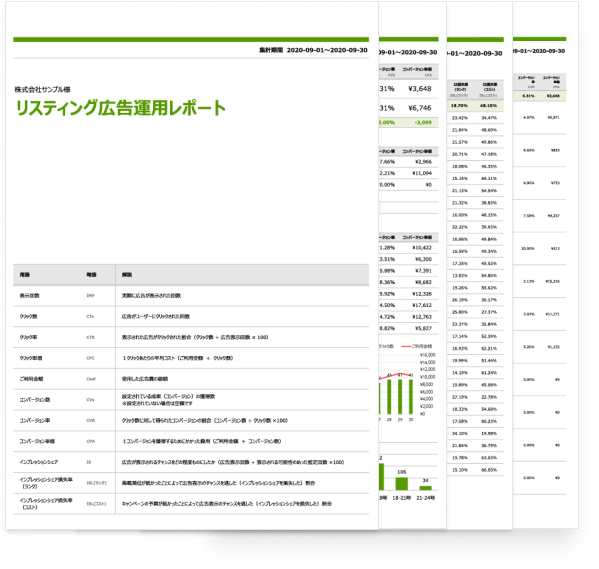Click the CPA abbreviation cell

point(91,441)
